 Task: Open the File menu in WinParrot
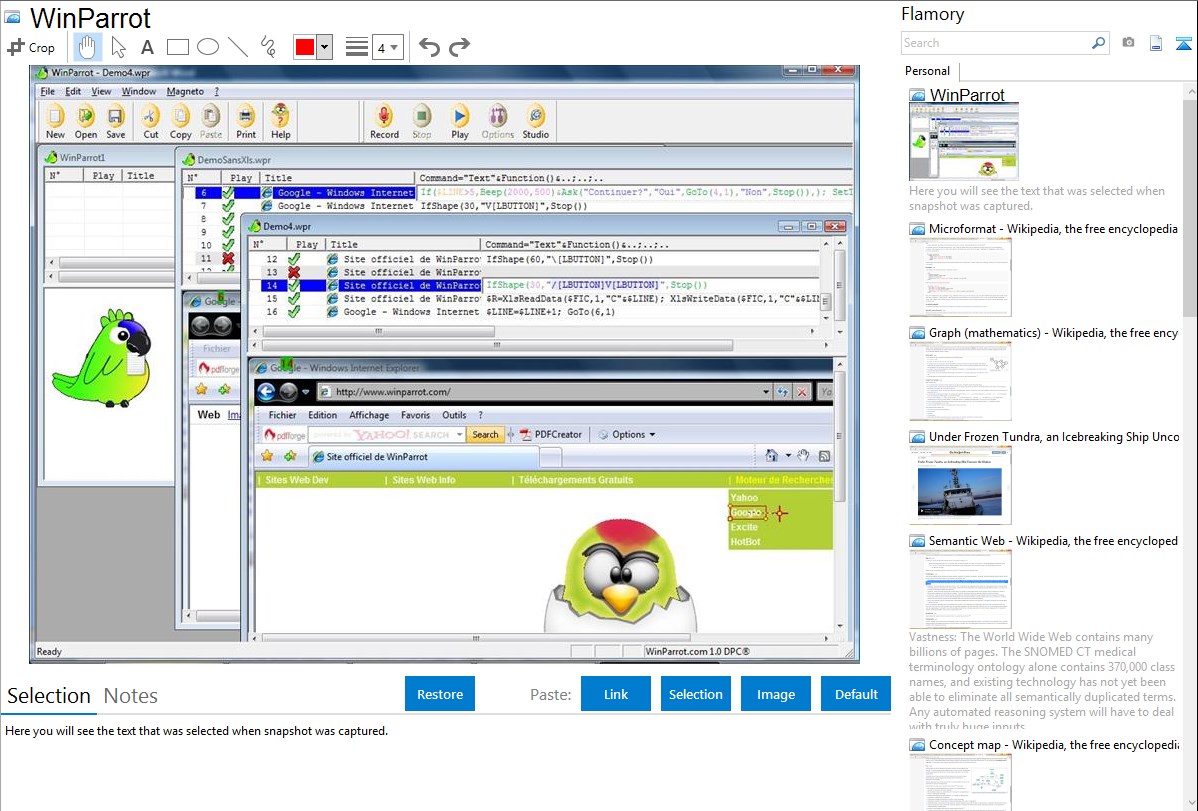[x=47, y=92]
